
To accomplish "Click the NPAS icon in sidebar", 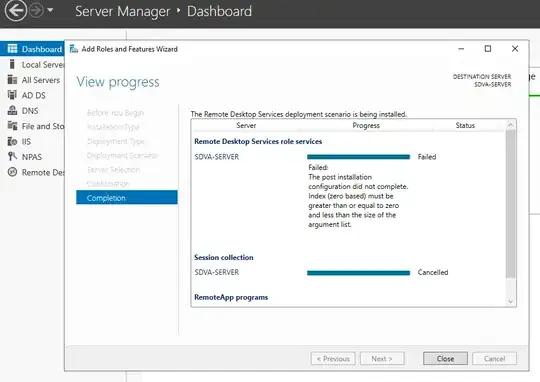I will 12,157.
